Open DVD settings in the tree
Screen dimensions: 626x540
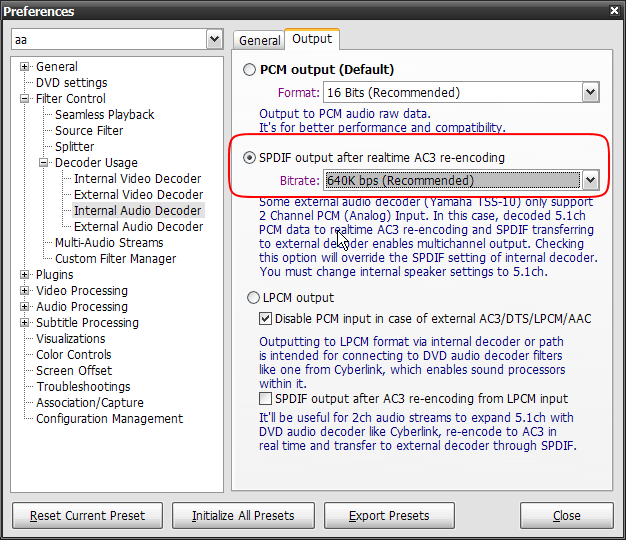pyautogui.click(x=71, y=83)
